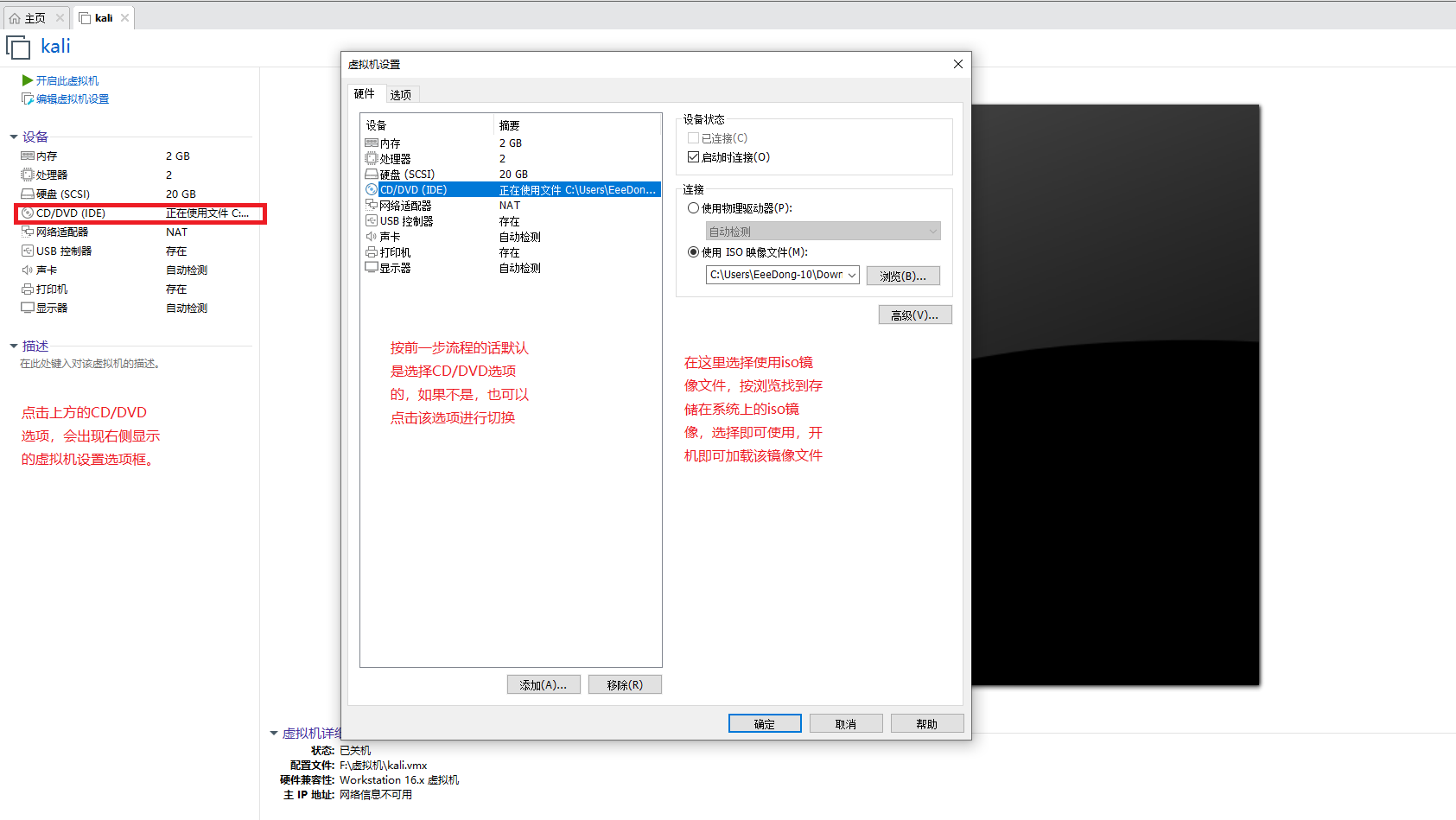Click the green power-on virtual machine arrow
The width and height of the screenshot is (1456, 820).
point(28,80)
